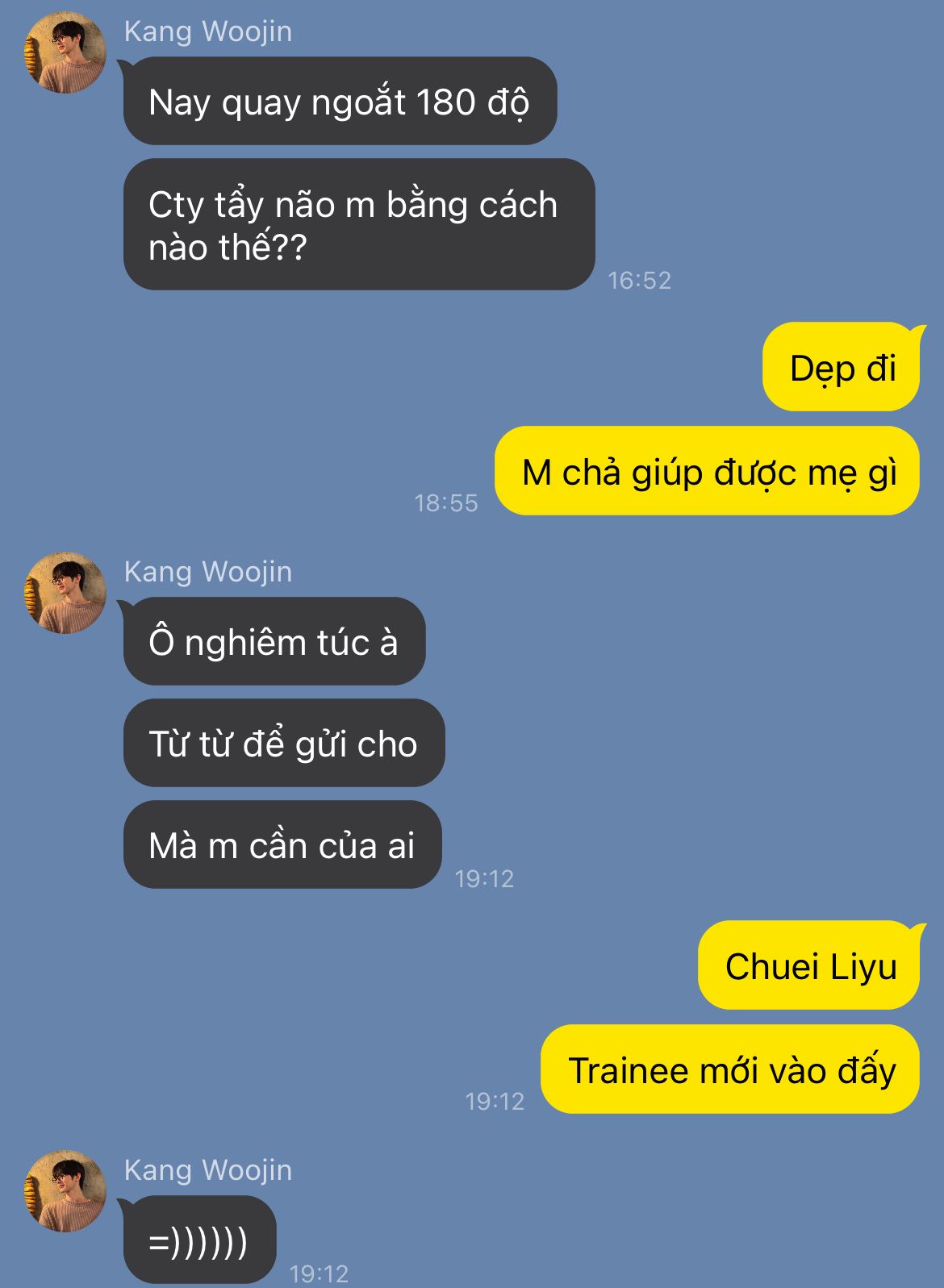Tap the yellow 'Chuei Liyu' message

point(809,965)
